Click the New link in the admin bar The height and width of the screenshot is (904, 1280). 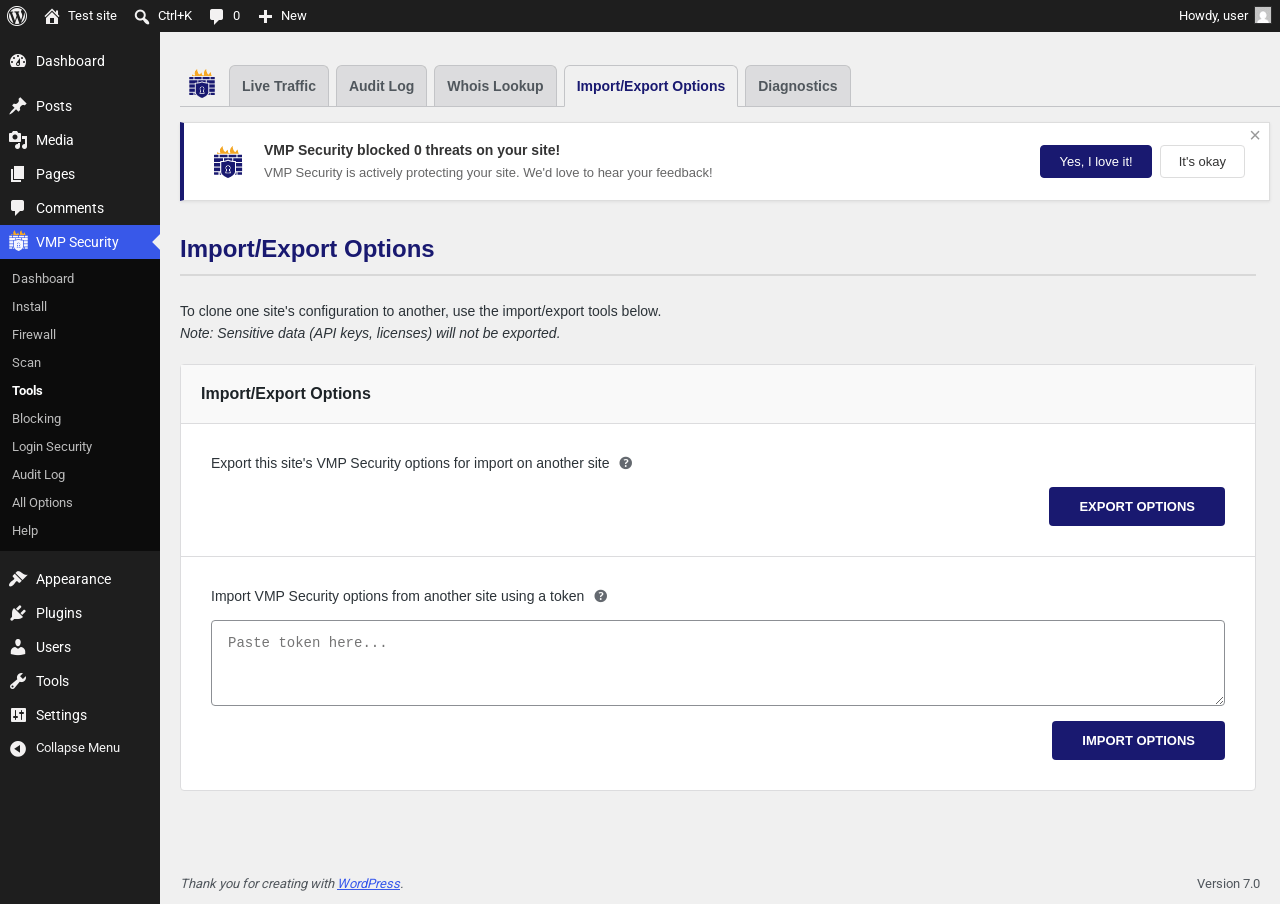click(283, 16)
